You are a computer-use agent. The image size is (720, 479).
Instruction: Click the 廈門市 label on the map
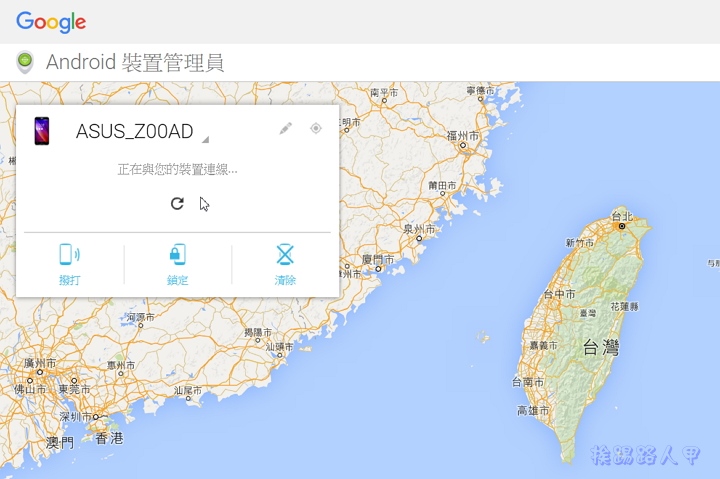pos(378,259)
